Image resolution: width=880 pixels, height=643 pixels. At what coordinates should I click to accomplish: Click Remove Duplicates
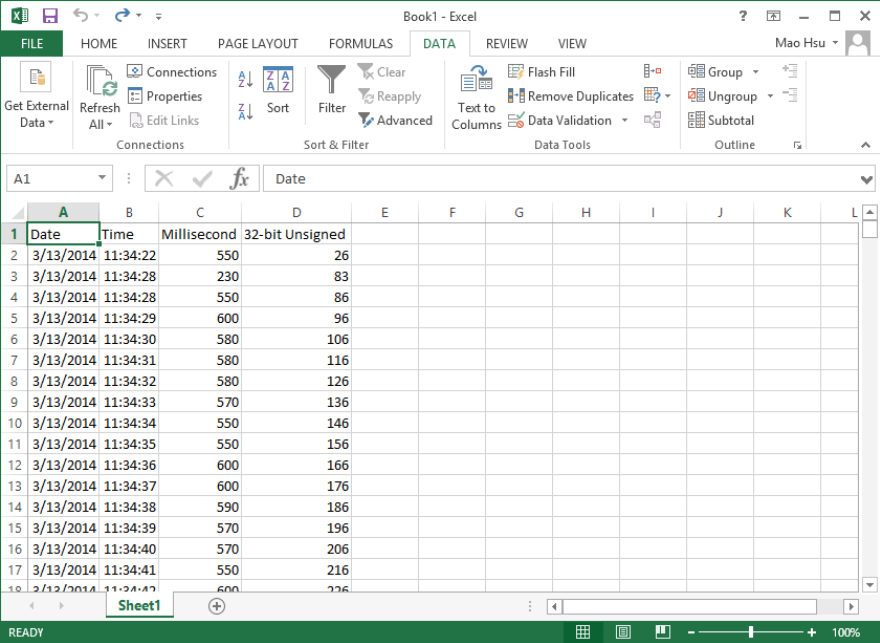(x=571, y=96)
